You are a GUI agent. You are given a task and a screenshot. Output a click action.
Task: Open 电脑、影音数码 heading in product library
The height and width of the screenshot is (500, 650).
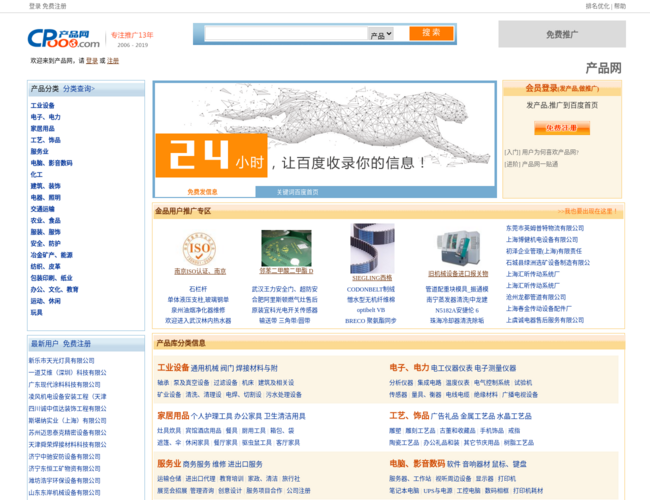(417, 464)
